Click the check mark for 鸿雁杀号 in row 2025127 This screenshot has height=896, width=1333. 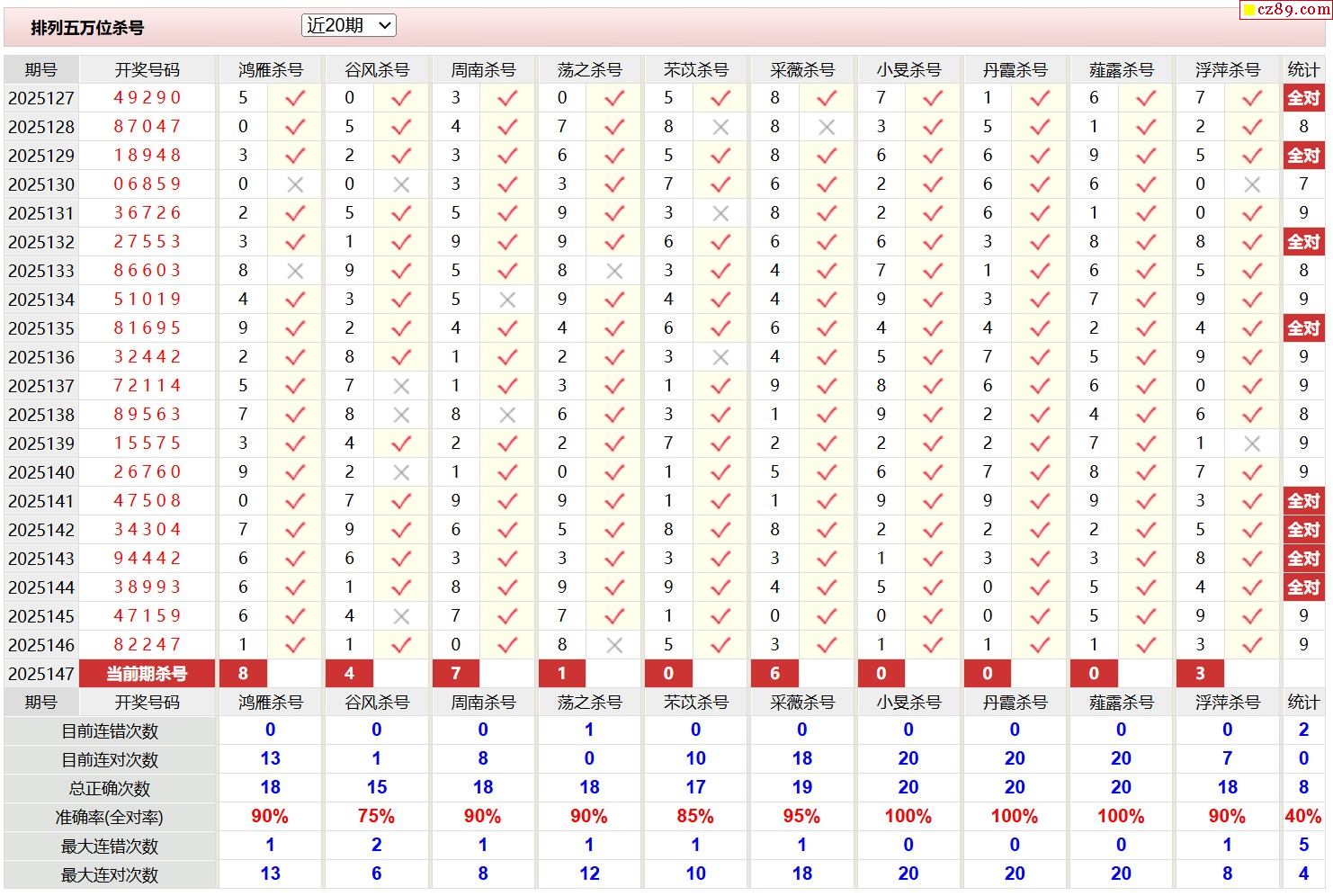(295, 98)
